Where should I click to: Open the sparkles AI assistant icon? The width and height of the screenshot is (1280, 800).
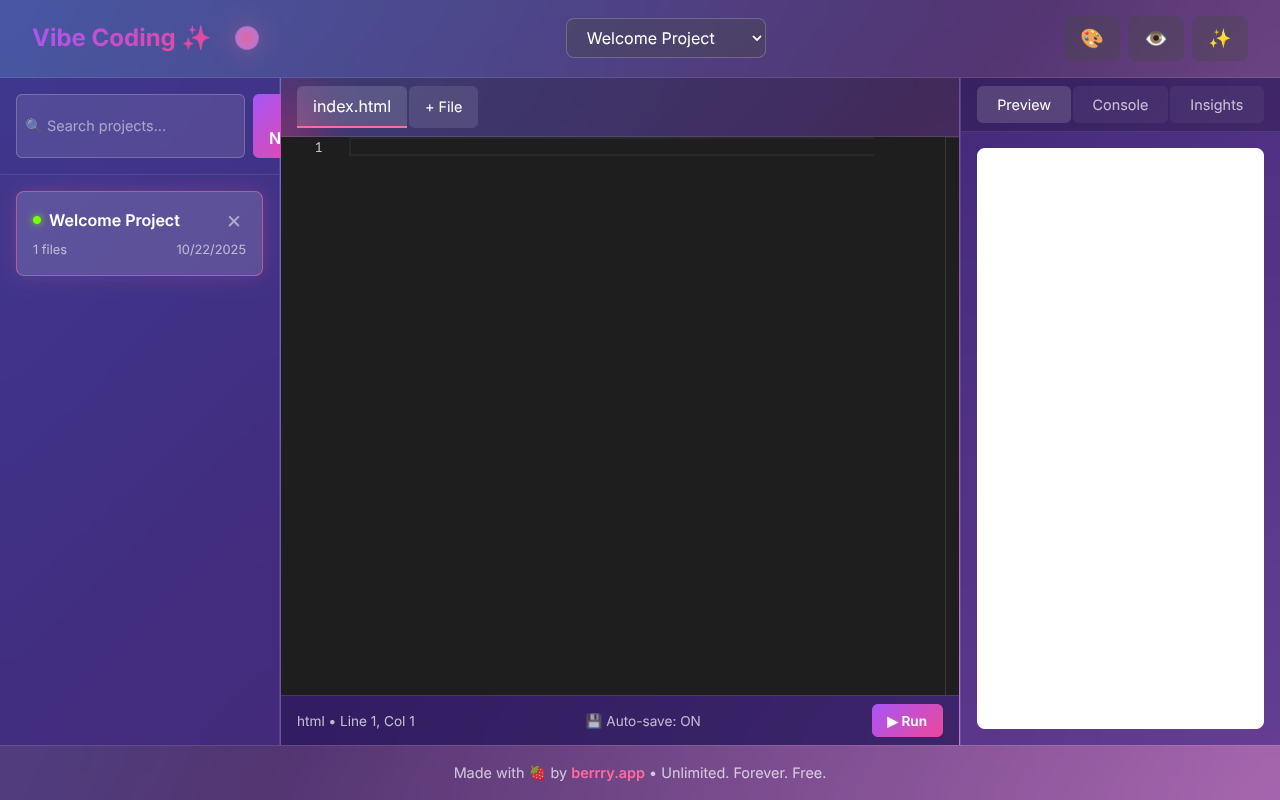(x=1219, y=38)
